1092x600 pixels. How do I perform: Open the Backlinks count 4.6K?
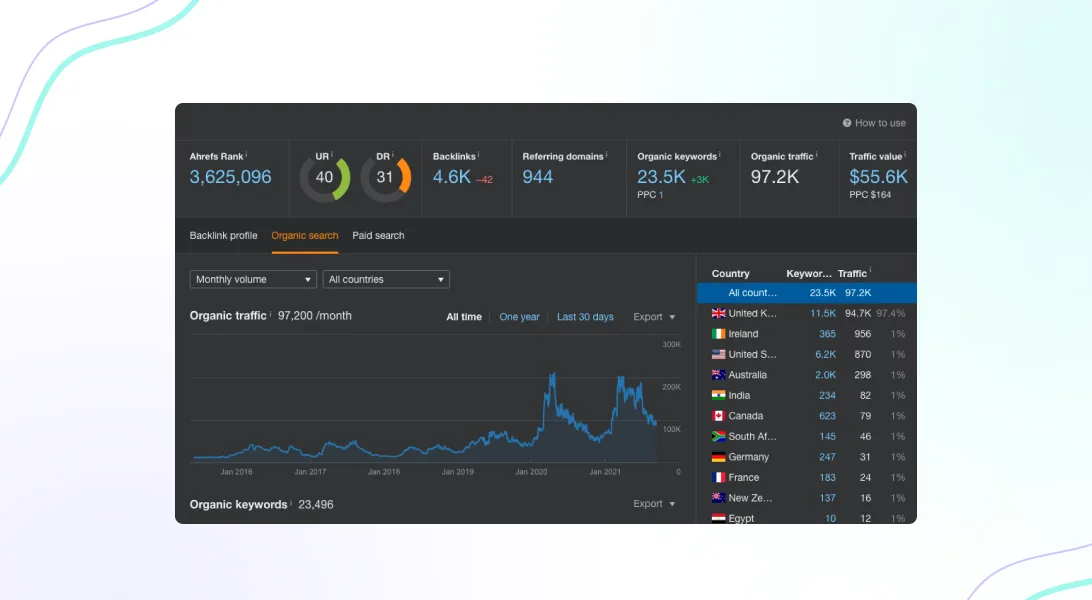[x=452, y=177]
